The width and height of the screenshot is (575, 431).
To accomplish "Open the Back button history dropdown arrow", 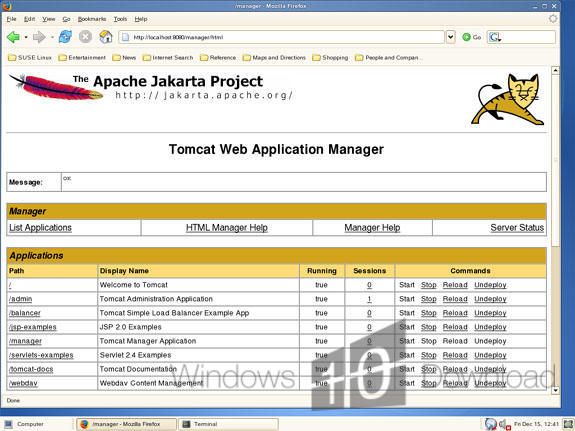I will click(x=26, y=37).
